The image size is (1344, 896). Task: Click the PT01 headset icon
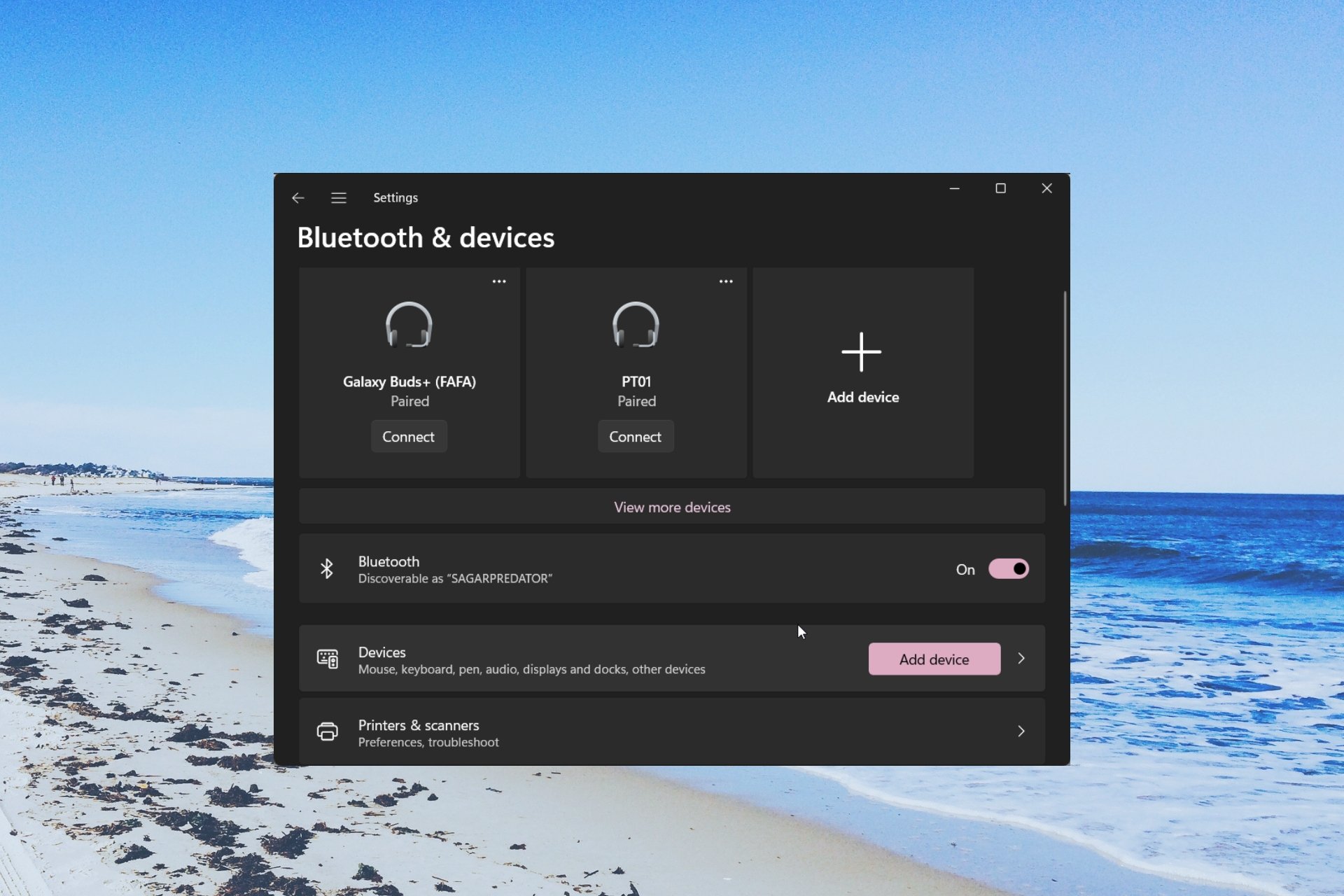coord(636,325)
